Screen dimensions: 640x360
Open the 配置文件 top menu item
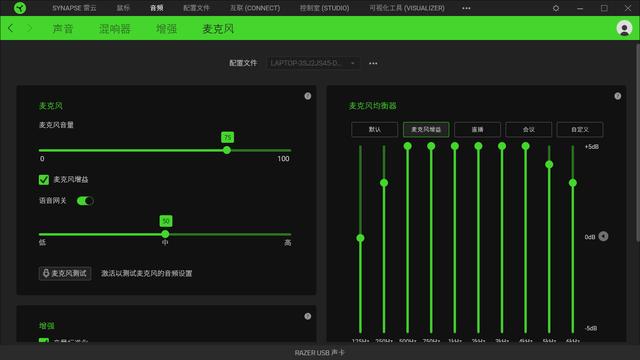coord(196,8)
